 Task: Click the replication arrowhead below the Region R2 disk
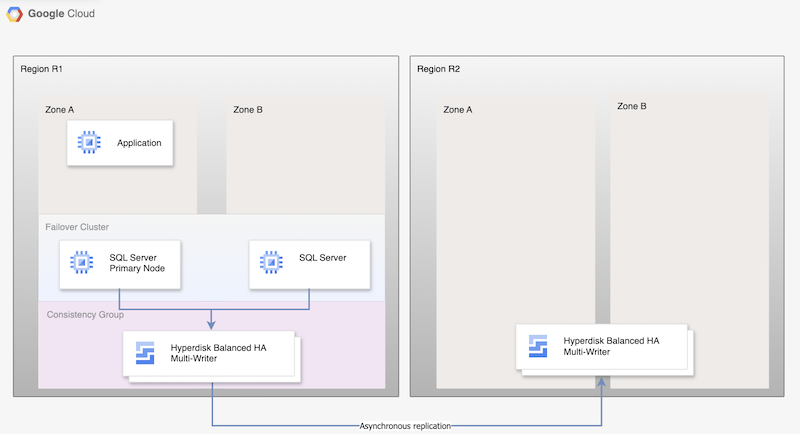(603, 381)
